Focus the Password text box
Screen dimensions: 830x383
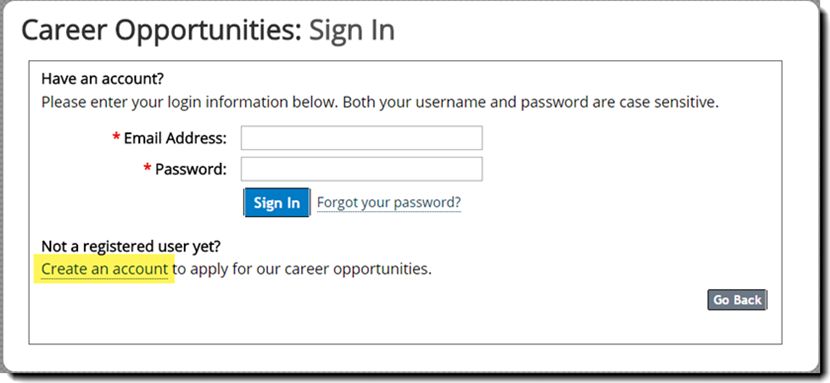point(362,169)
